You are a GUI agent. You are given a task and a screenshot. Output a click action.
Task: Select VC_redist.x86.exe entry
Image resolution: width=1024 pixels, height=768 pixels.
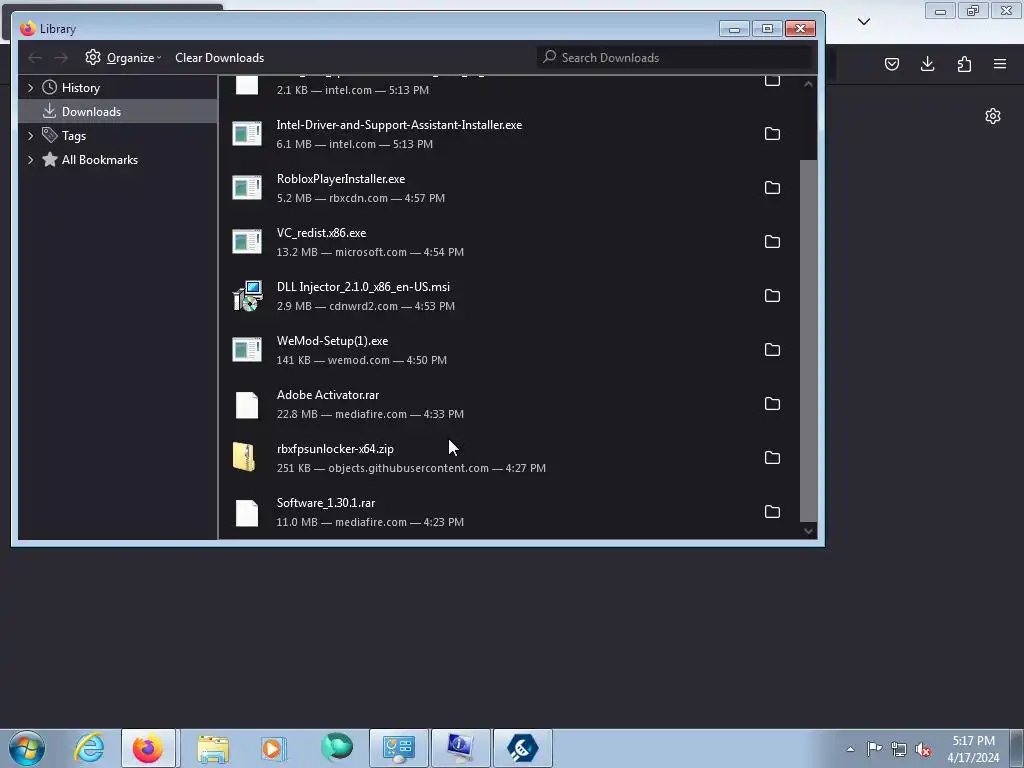coord(508,242)
